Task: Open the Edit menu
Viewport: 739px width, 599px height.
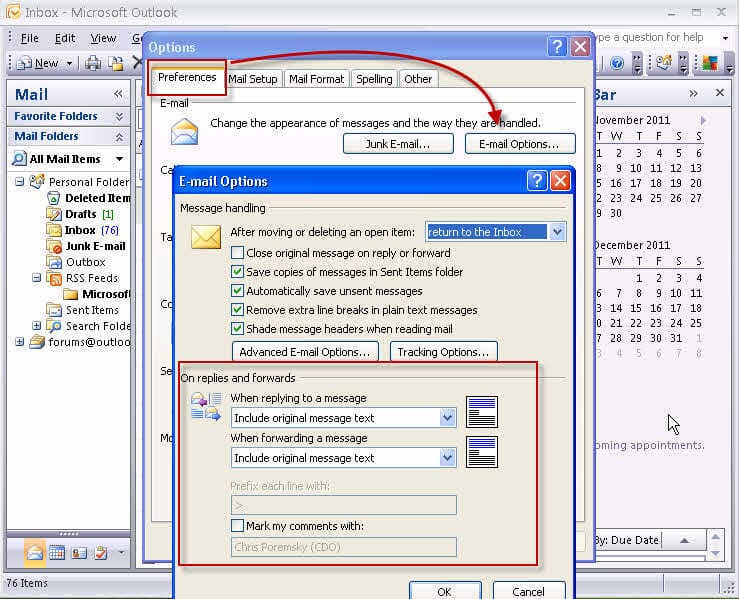Action: [65, 38]
